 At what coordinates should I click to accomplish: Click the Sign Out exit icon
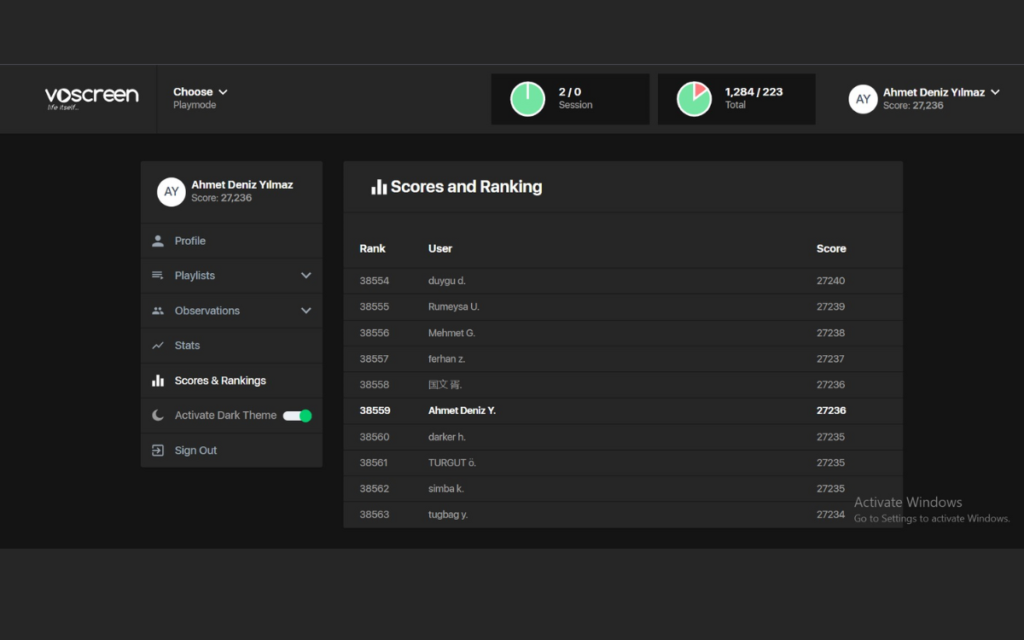pos(158,451)
